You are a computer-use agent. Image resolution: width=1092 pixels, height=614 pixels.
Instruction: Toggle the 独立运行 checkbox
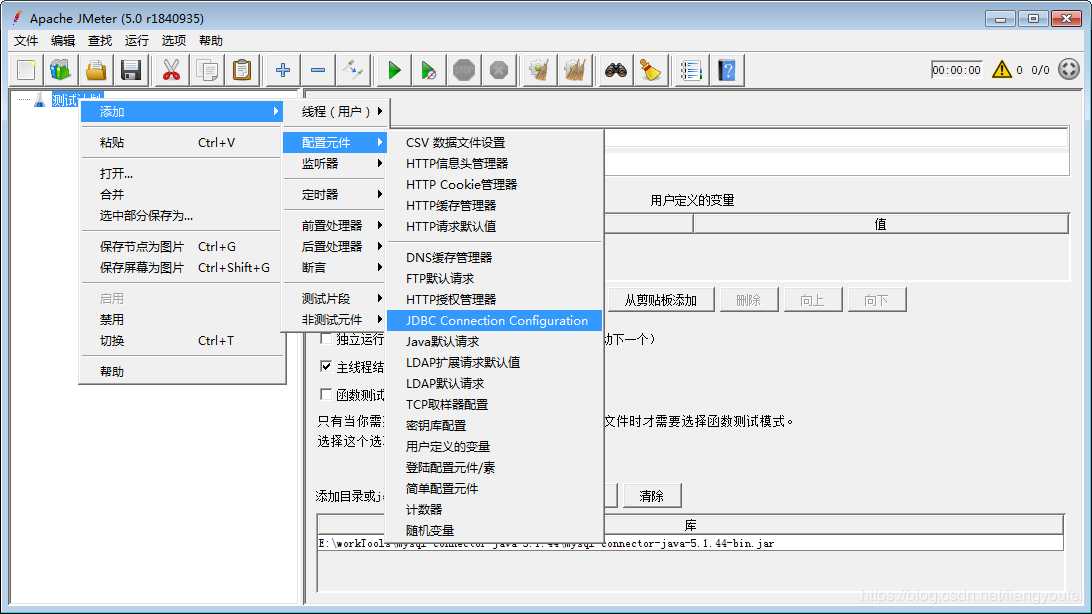click(325, 338)
